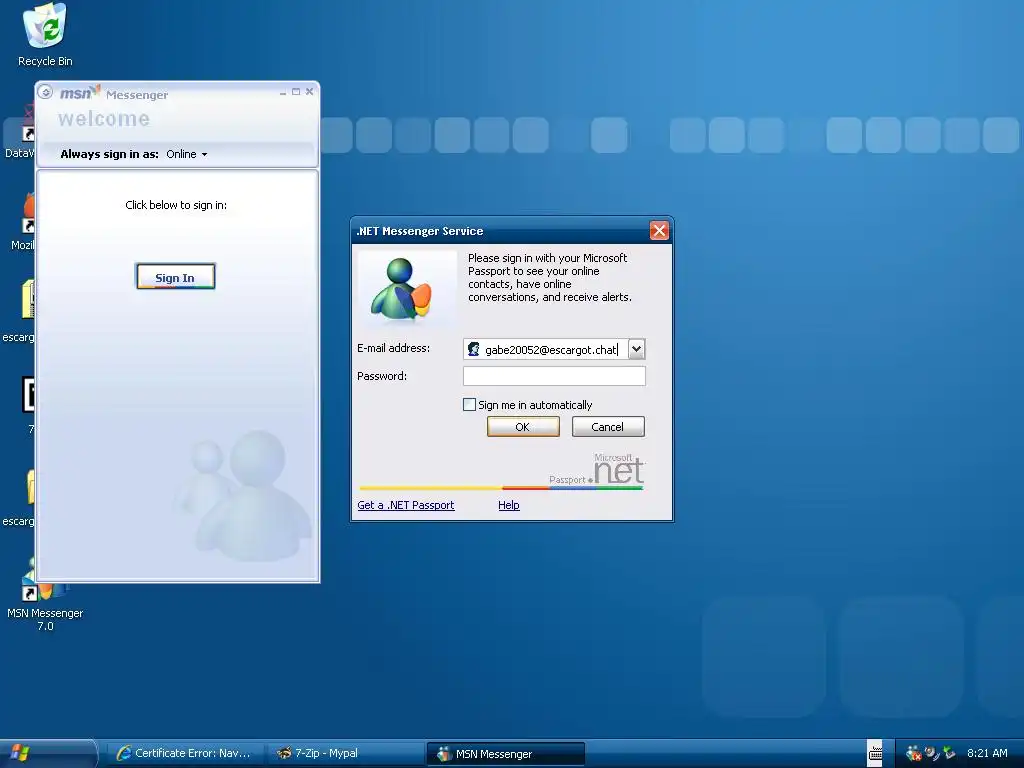The width and height of the screenshot is (1024, 768).
Task: Maximize the MSN Messenger window
Action: (x=296, y=92)
